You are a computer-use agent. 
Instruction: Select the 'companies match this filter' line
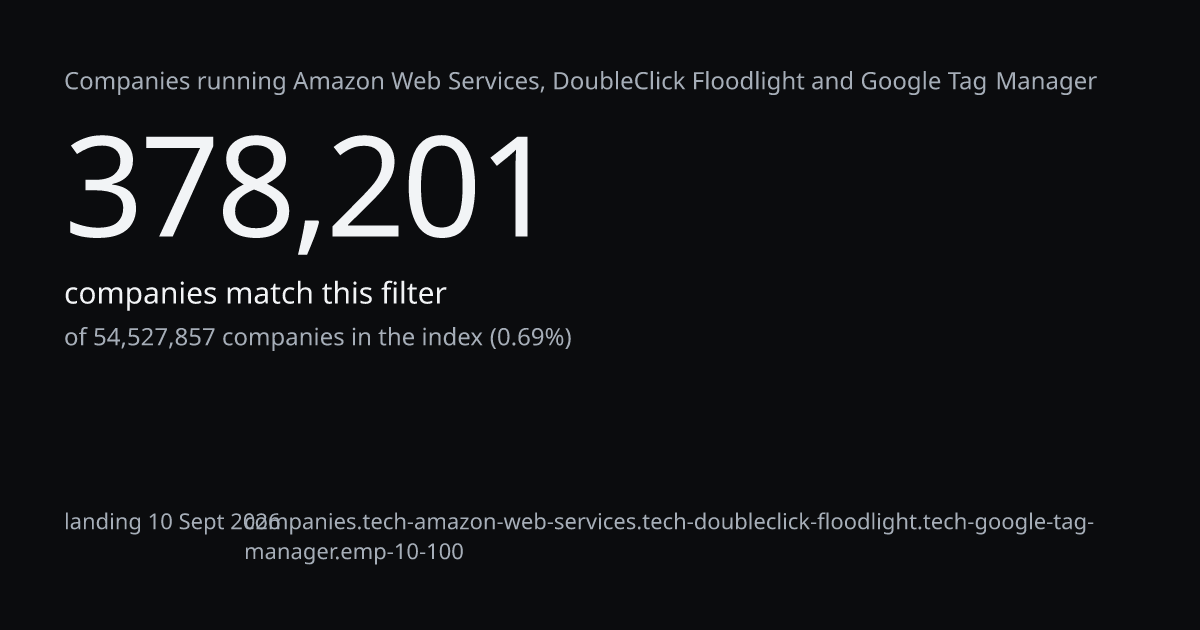tap(255, 294)
